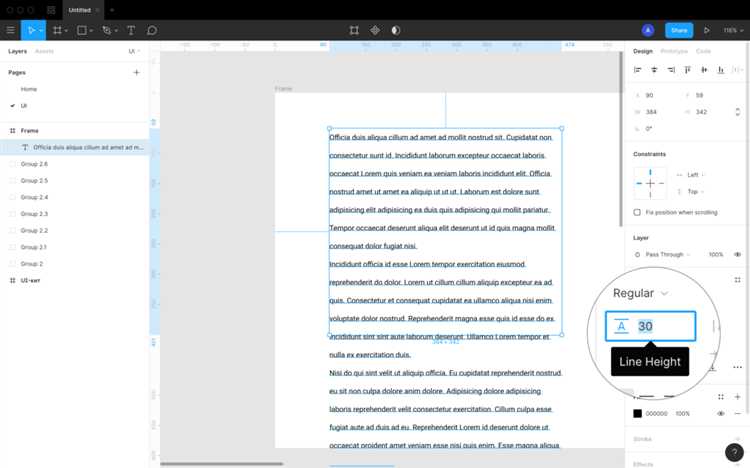Open Move tool dropdown arrow
Viewport: 750px width, 468px height.
41,31
